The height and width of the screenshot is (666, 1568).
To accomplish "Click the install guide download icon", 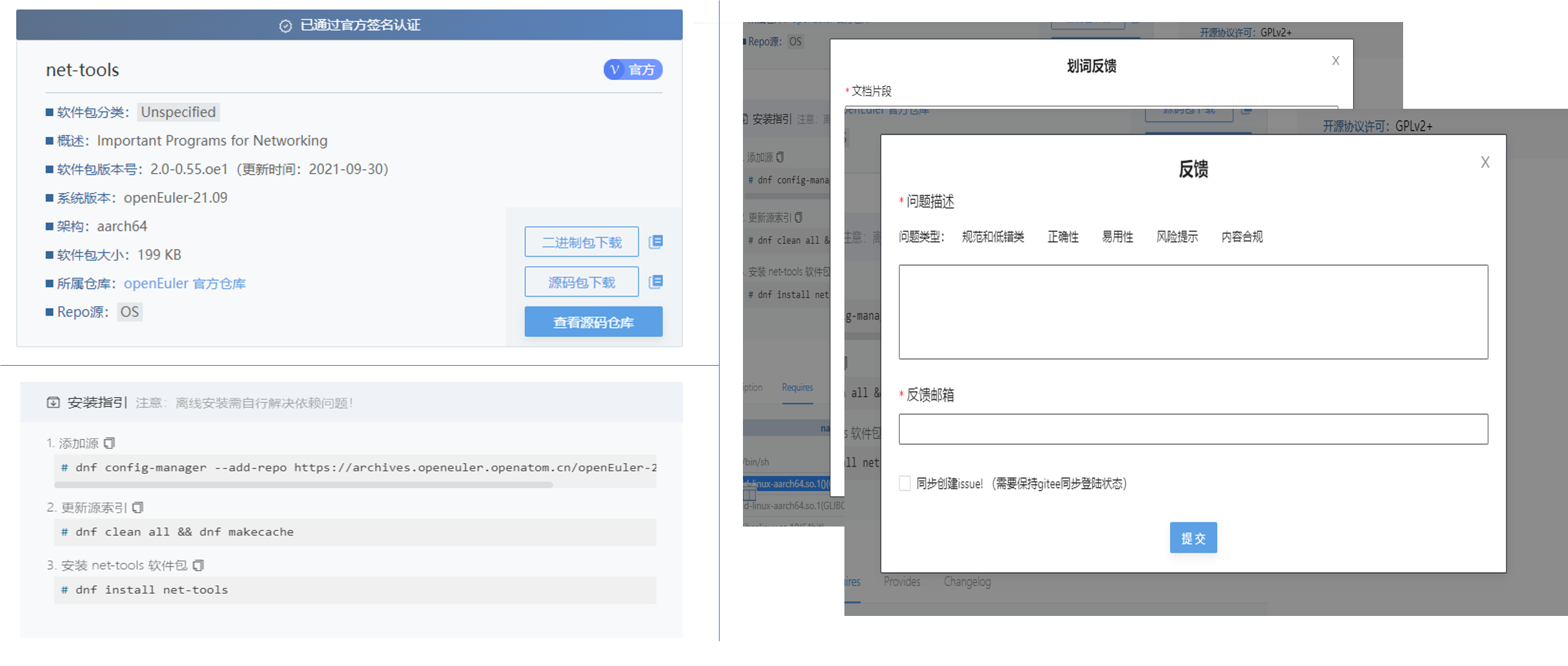I will [x=53, y=402].
